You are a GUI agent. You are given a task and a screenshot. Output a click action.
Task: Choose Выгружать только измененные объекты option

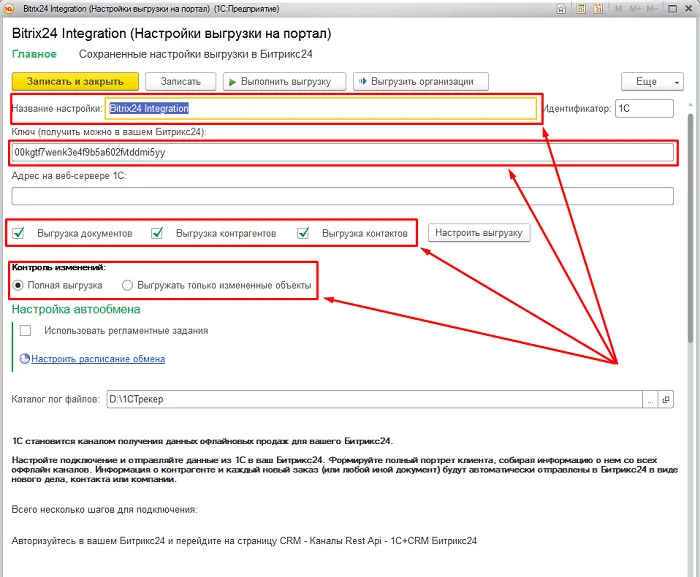point(127,285)
